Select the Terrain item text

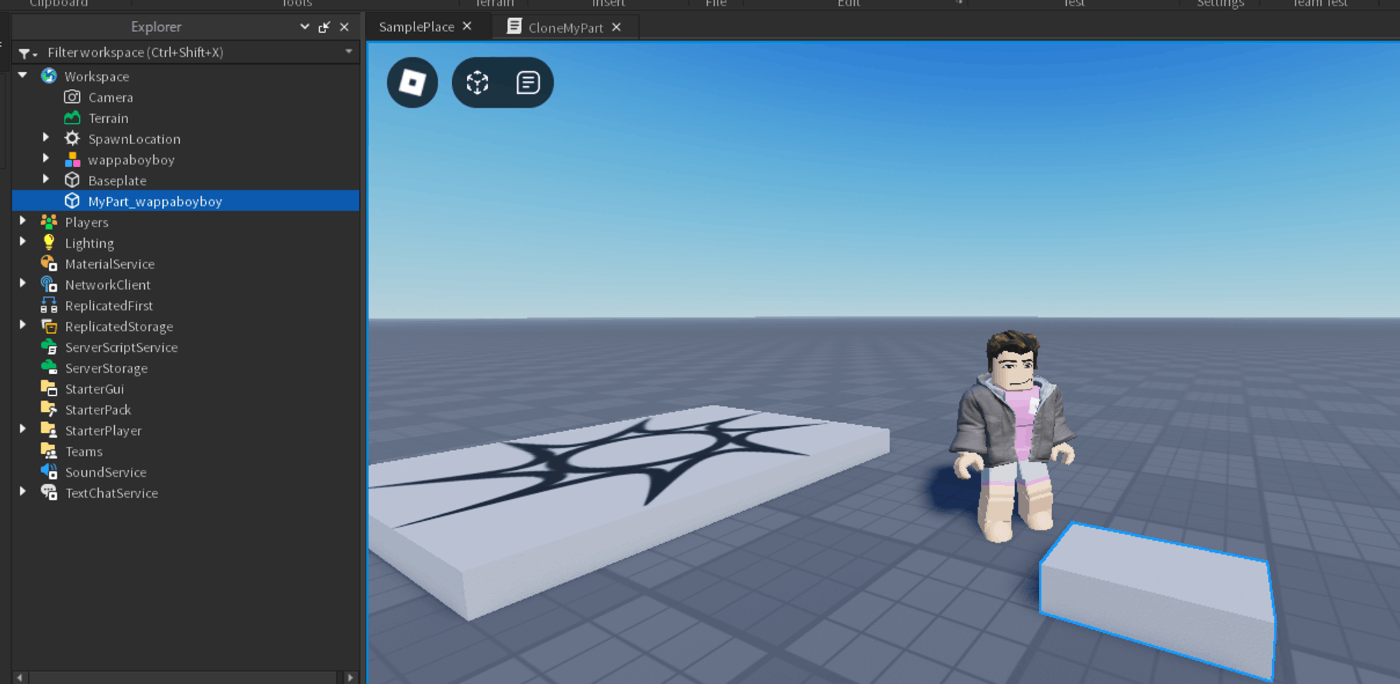(x=108, y=118)
